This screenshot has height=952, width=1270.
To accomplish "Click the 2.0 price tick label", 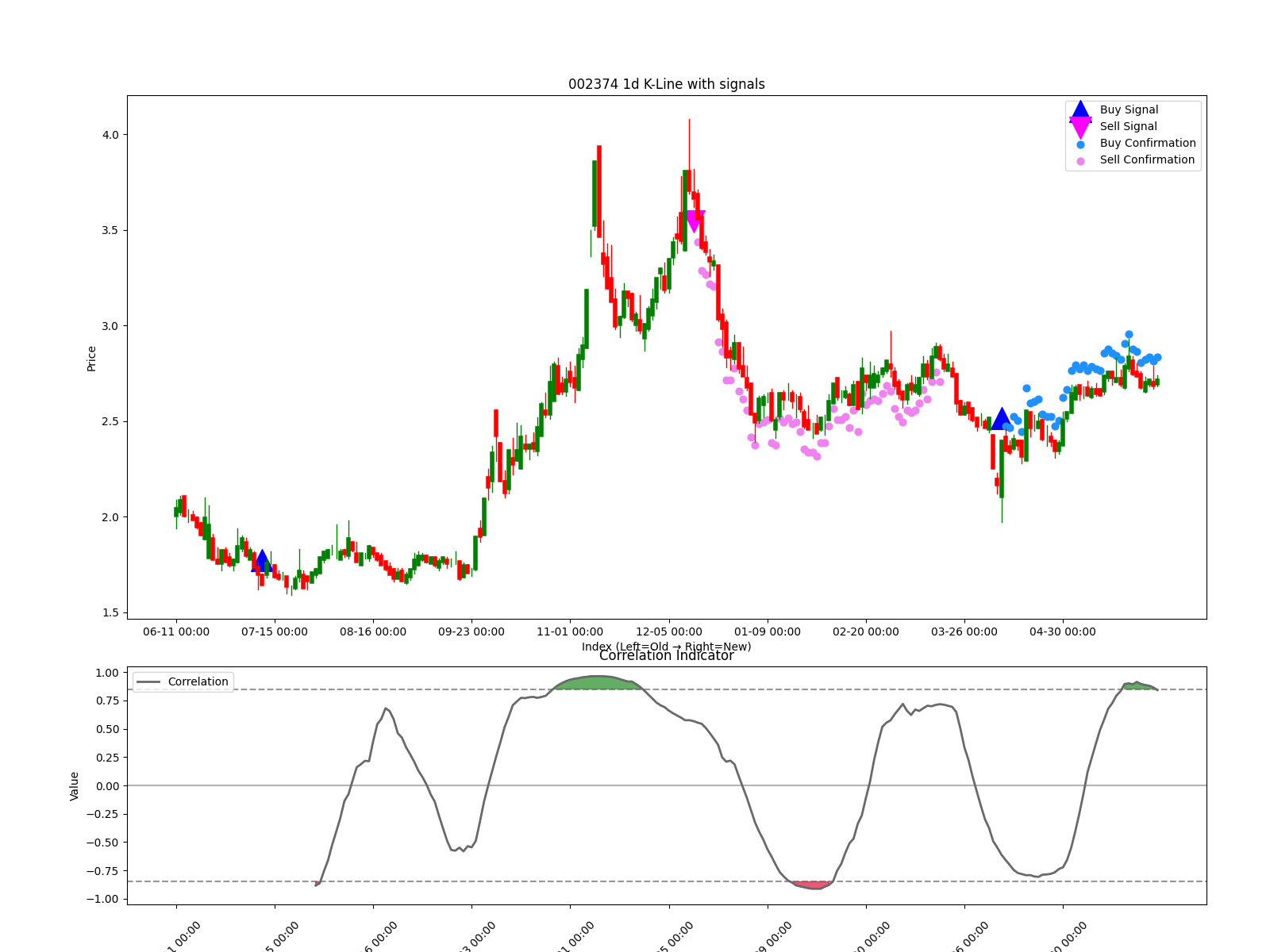I will point(110,517).
